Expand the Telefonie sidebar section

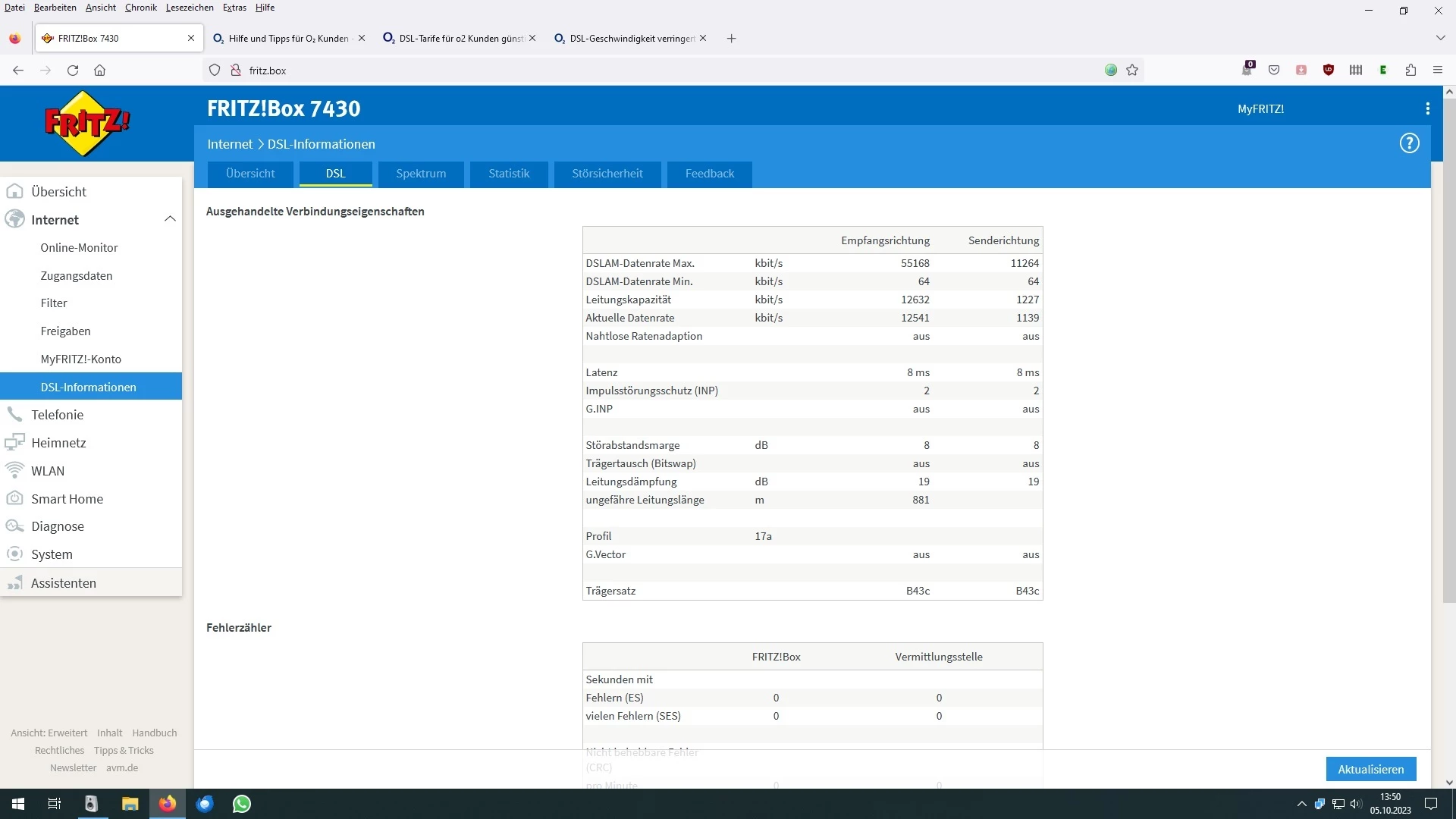pos(58,415)
